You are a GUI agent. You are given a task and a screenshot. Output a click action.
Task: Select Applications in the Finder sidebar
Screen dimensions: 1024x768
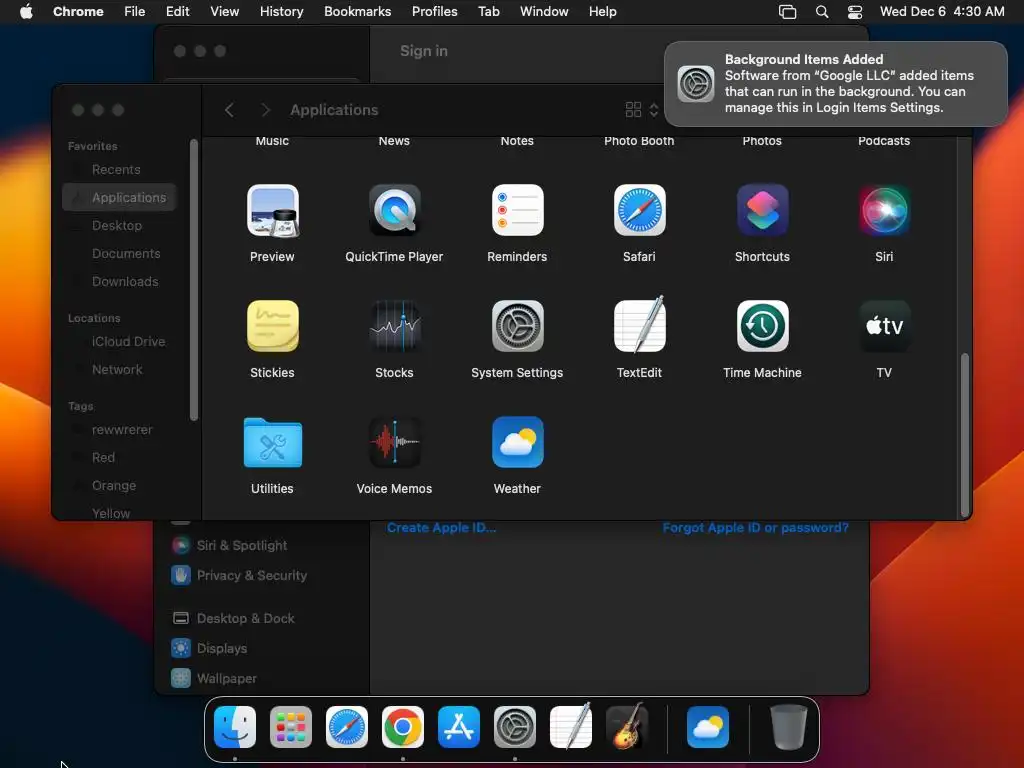click(120, 197)
